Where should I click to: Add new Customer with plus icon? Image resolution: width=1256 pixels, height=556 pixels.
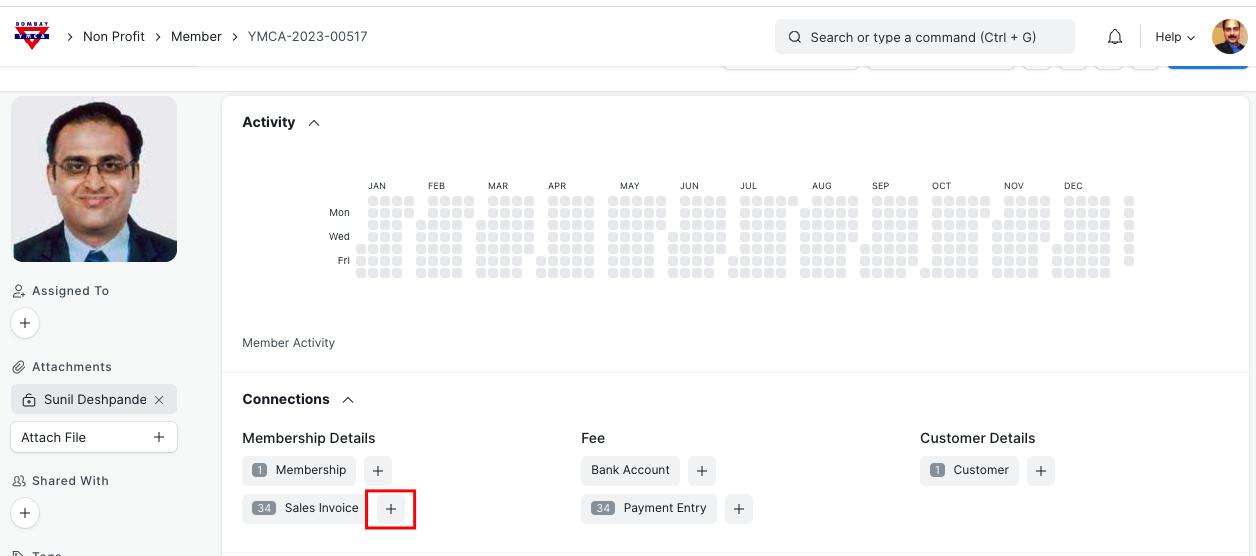coord(1040,471)
